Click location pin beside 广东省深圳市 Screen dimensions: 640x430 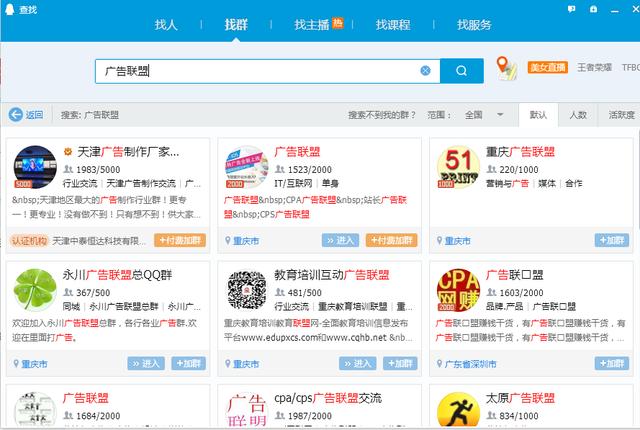(440, 364)
